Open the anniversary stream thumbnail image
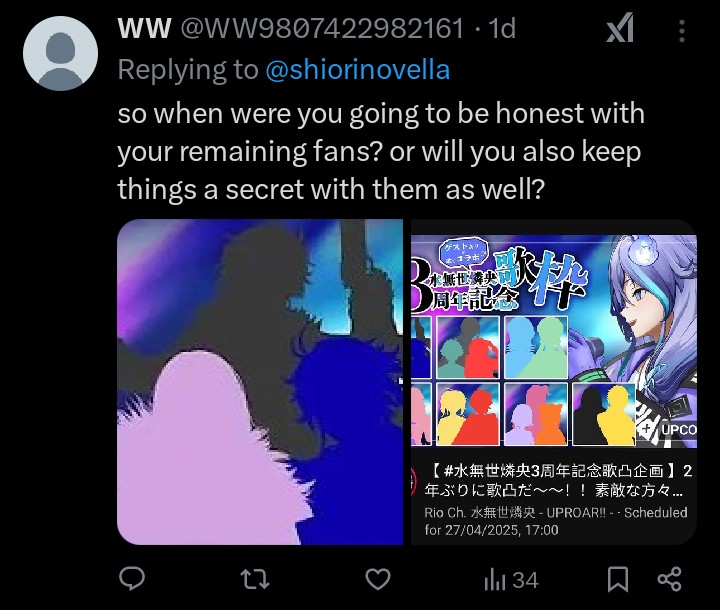Screen dimensions: 720x610 (554, 340)
